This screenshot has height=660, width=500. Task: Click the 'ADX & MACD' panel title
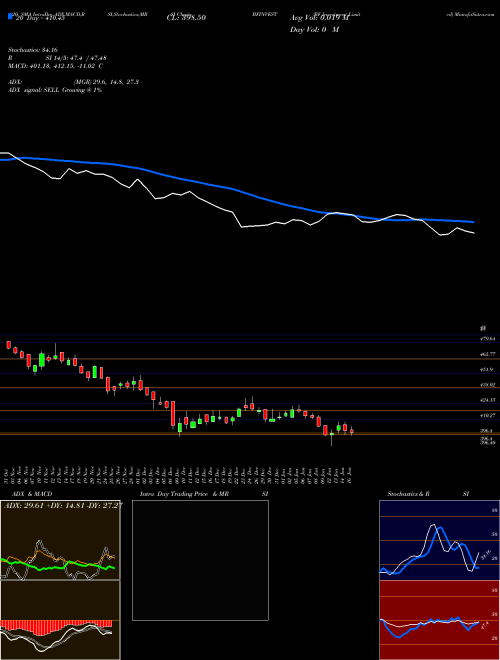[x=32, y=494]
